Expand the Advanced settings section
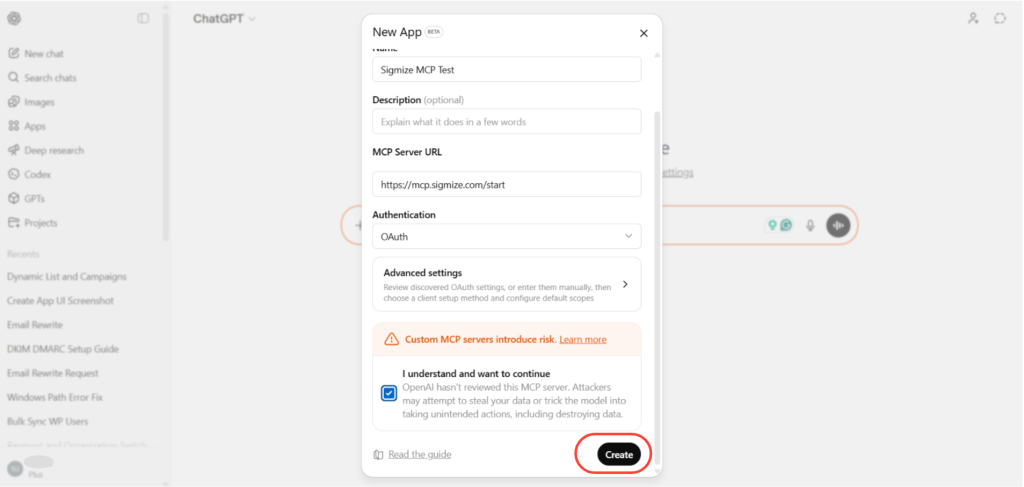The width and height of the screenshot is (1024, 487). point(507,284)
